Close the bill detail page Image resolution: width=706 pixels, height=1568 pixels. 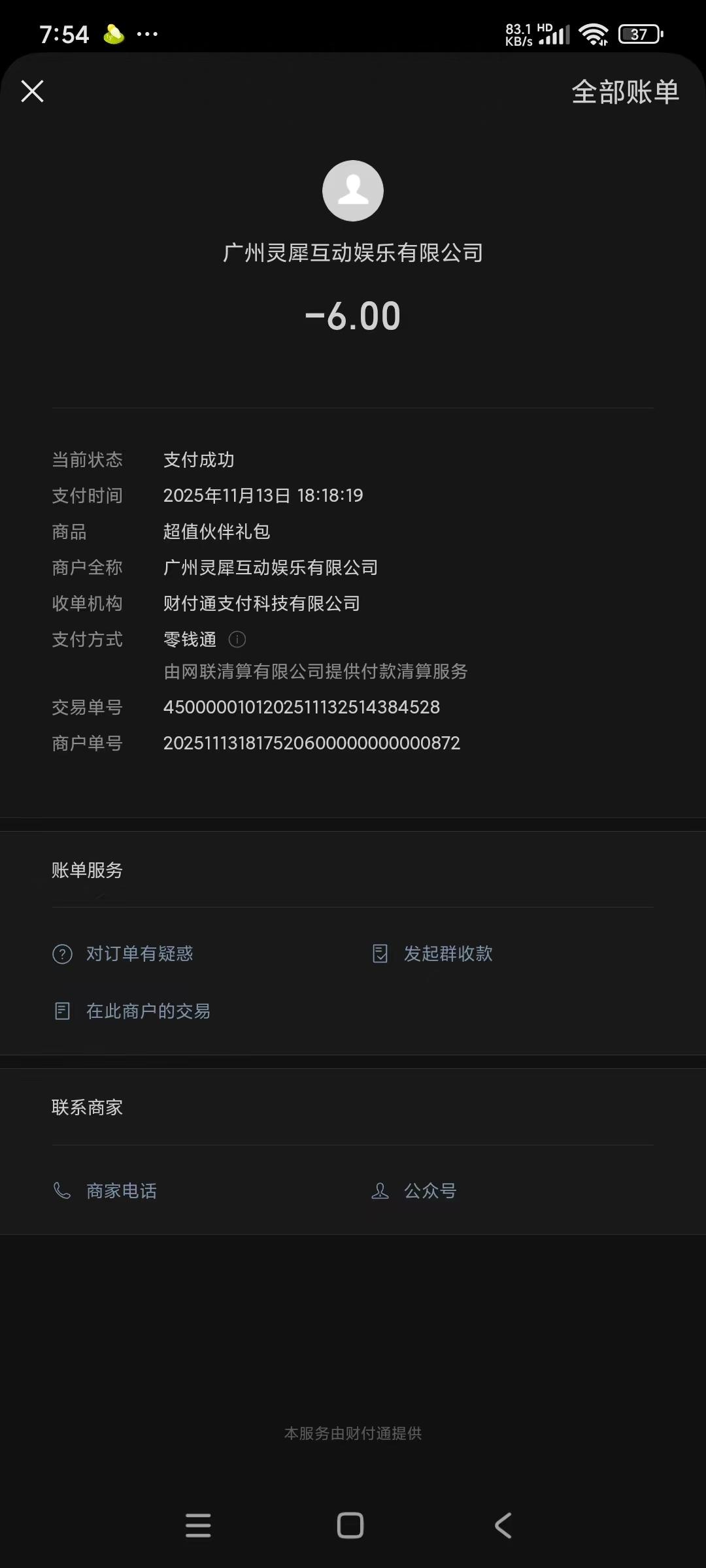pos(32,91)
